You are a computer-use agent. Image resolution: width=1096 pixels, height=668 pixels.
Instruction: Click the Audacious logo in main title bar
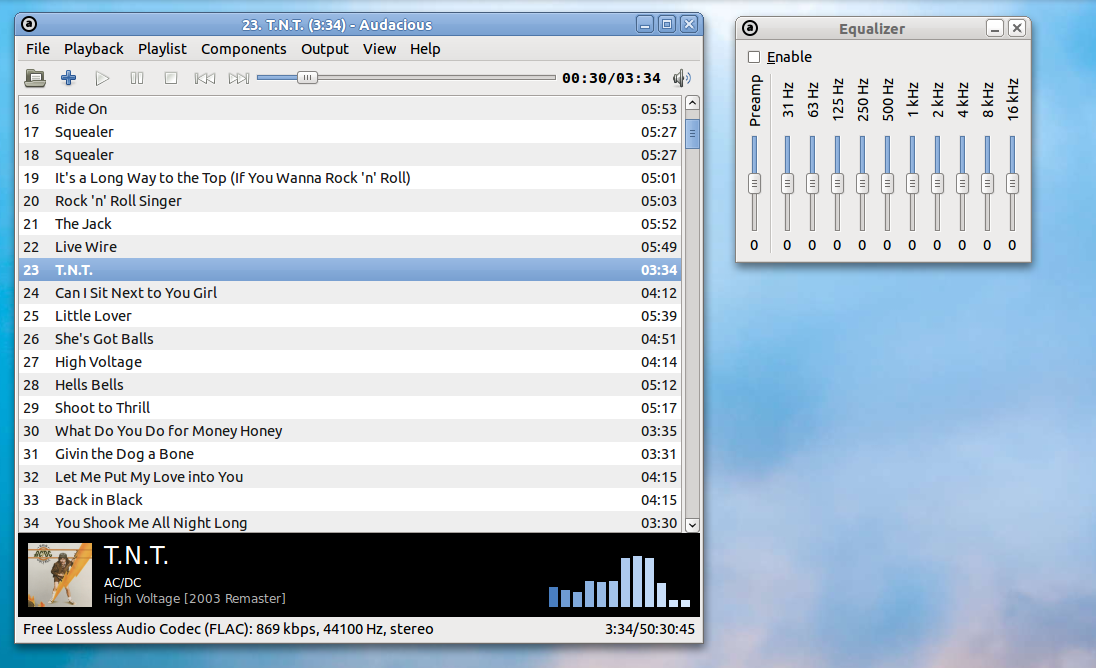pyautogui.click(x=29, y=24)
